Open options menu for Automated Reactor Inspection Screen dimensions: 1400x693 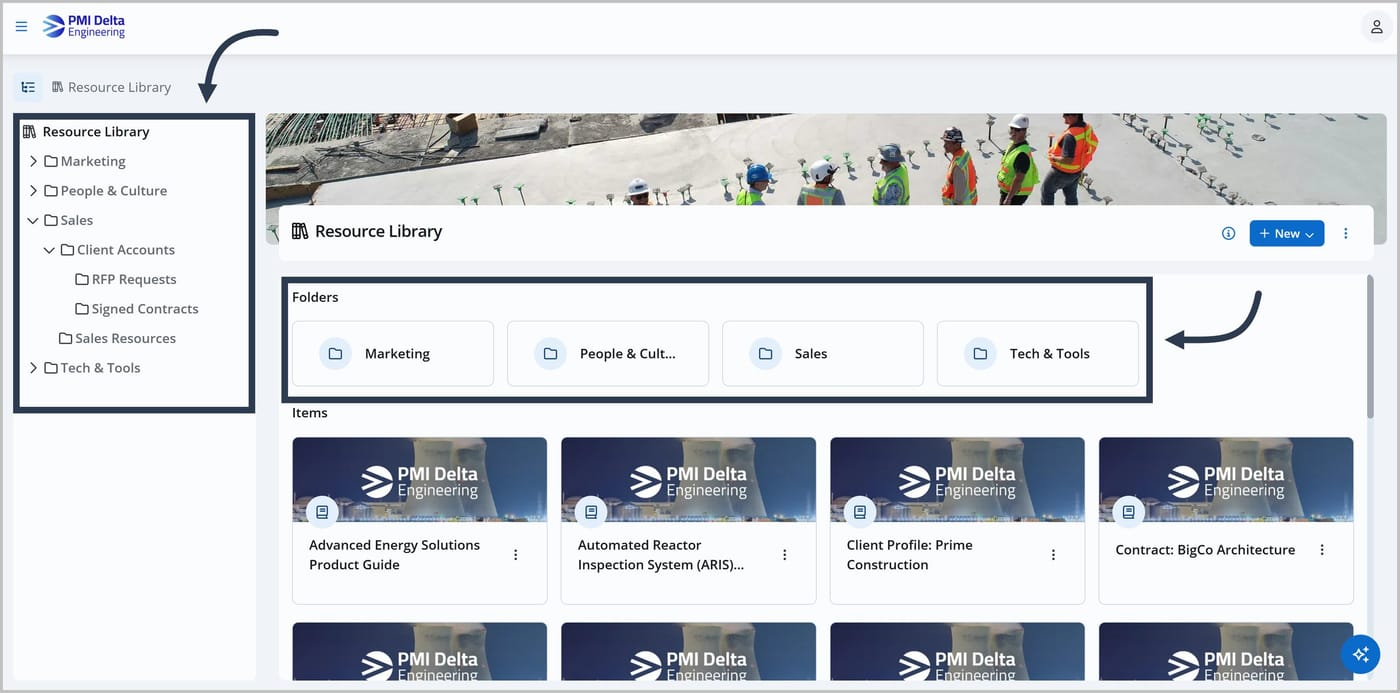tap(784, 555)
